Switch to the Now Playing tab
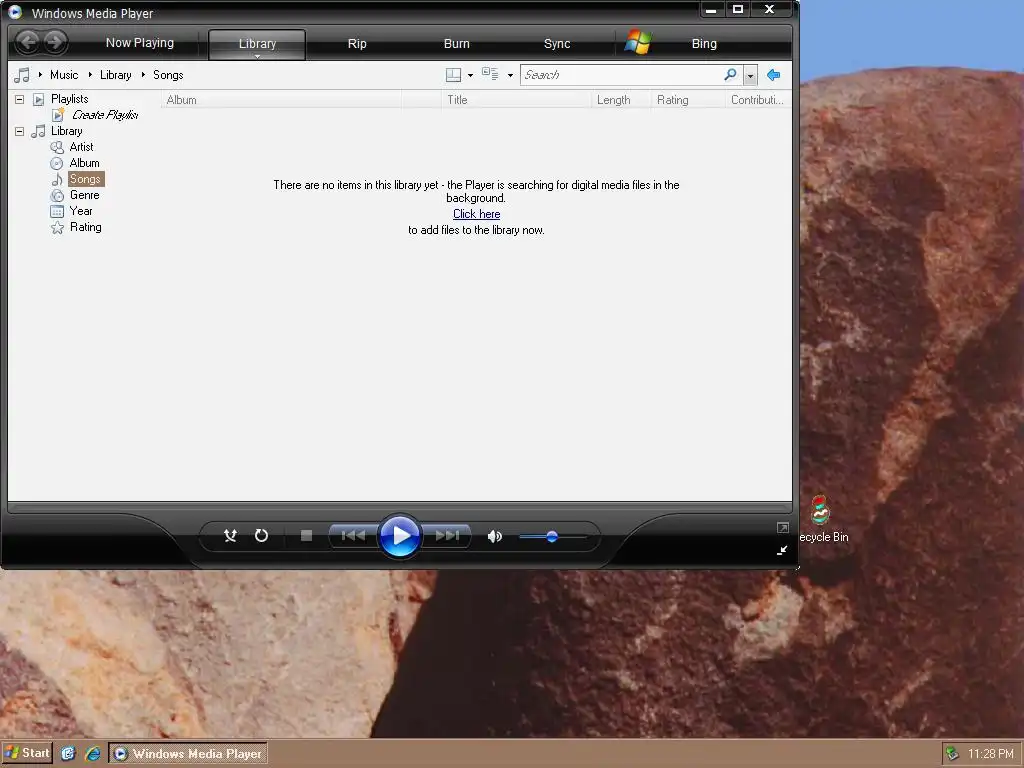Image resolution: width=1024 pixels, height=768 pixels. [x=140, y=43]
